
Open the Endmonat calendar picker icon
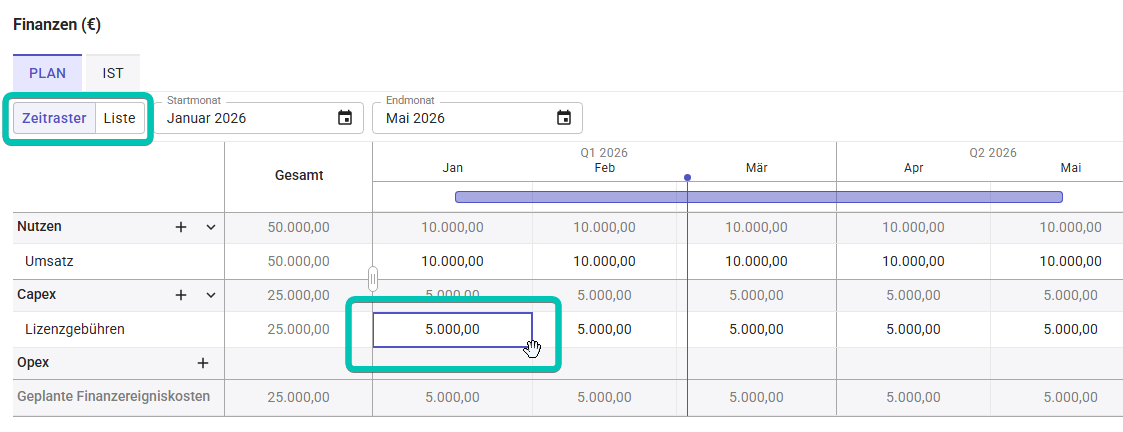coord(564,118)
